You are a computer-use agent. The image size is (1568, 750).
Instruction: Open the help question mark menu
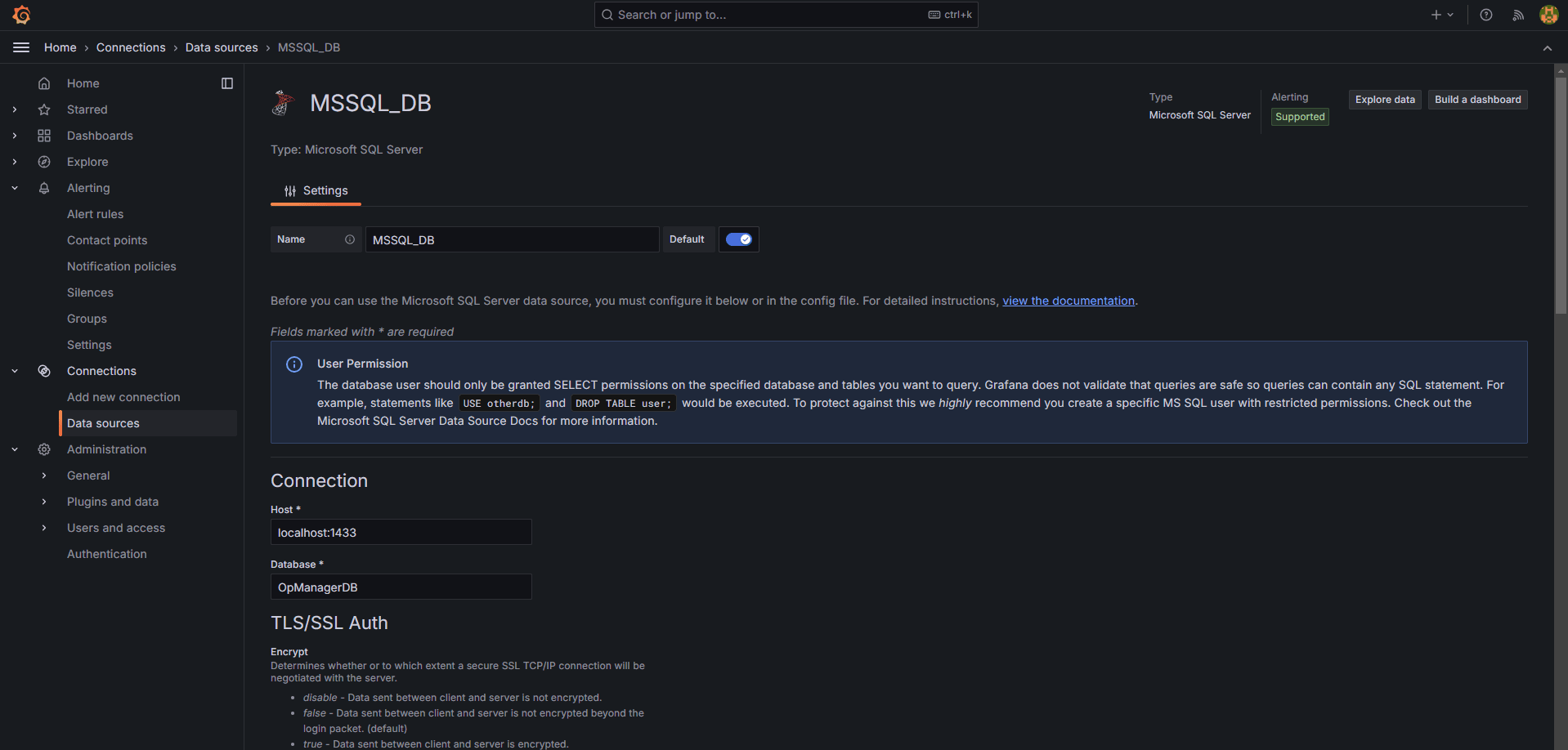coord(1486,15)
